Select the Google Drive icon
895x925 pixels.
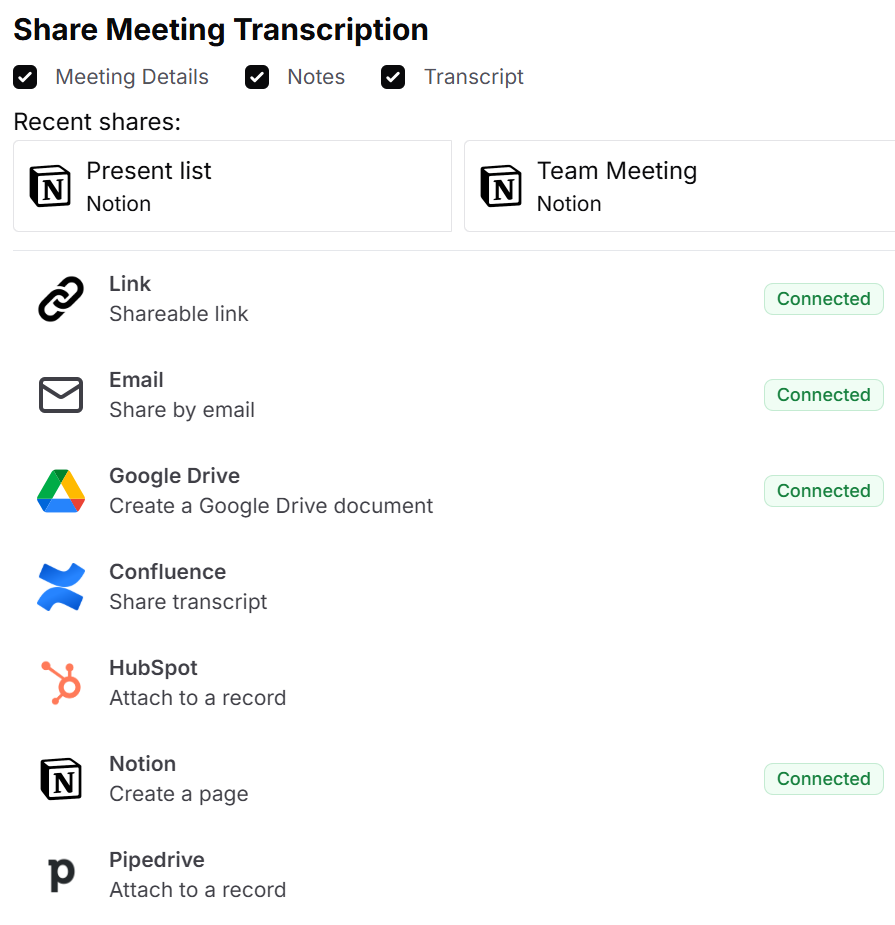pos(60,490)
